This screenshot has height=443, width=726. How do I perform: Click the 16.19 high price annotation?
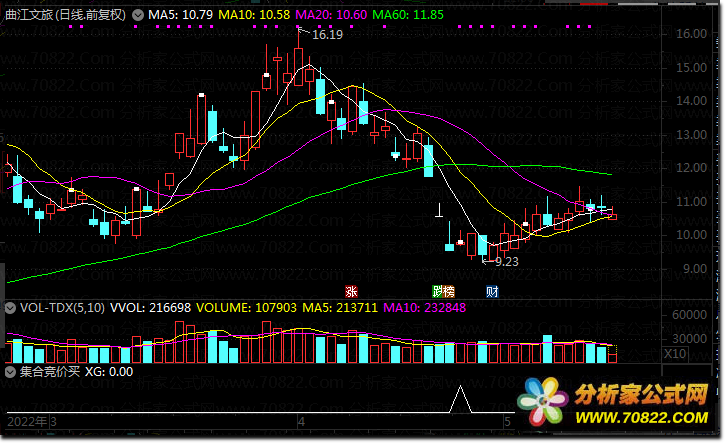tap(327, 35)
